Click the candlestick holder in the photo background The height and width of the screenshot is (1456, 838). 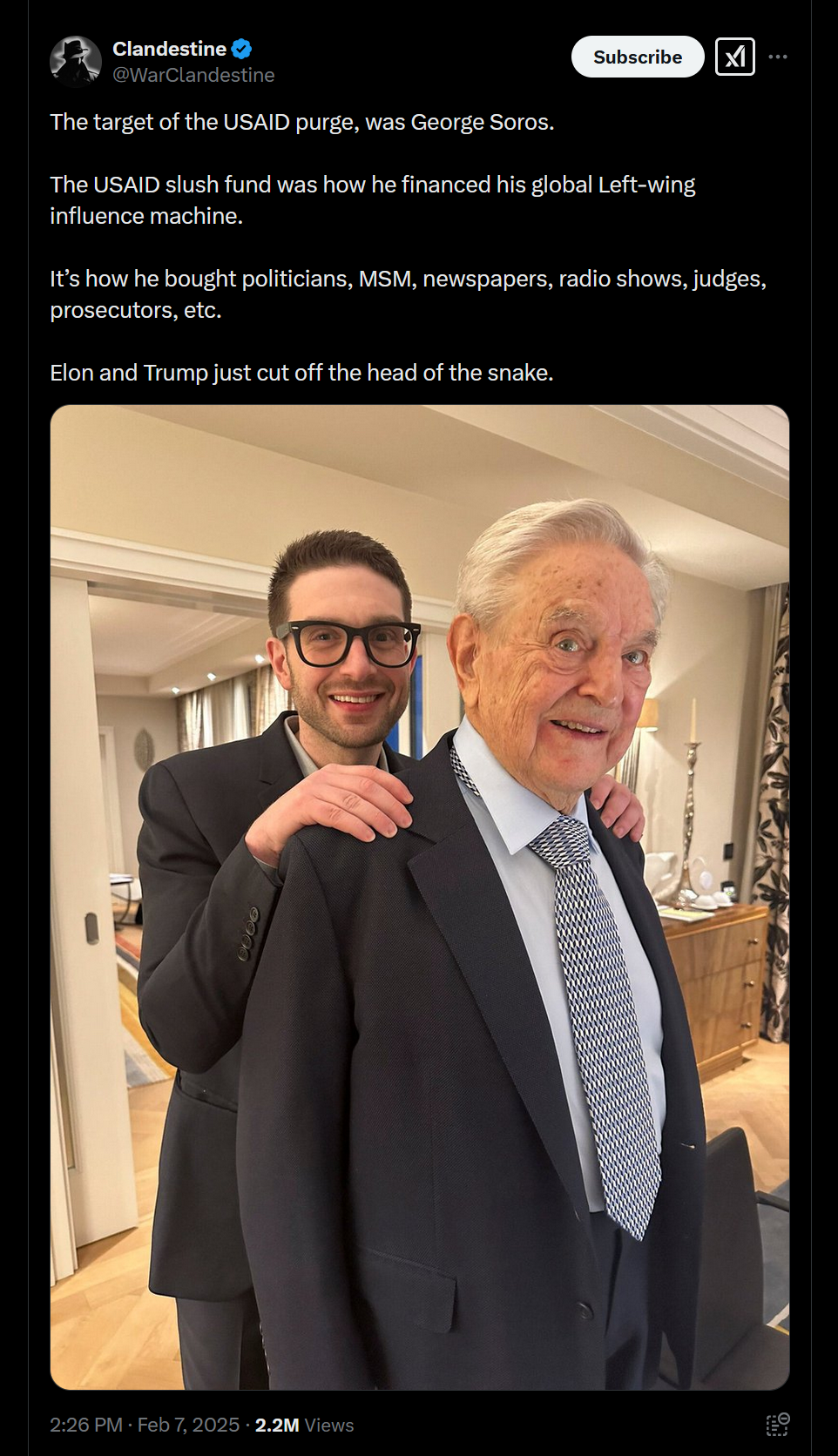692,801
